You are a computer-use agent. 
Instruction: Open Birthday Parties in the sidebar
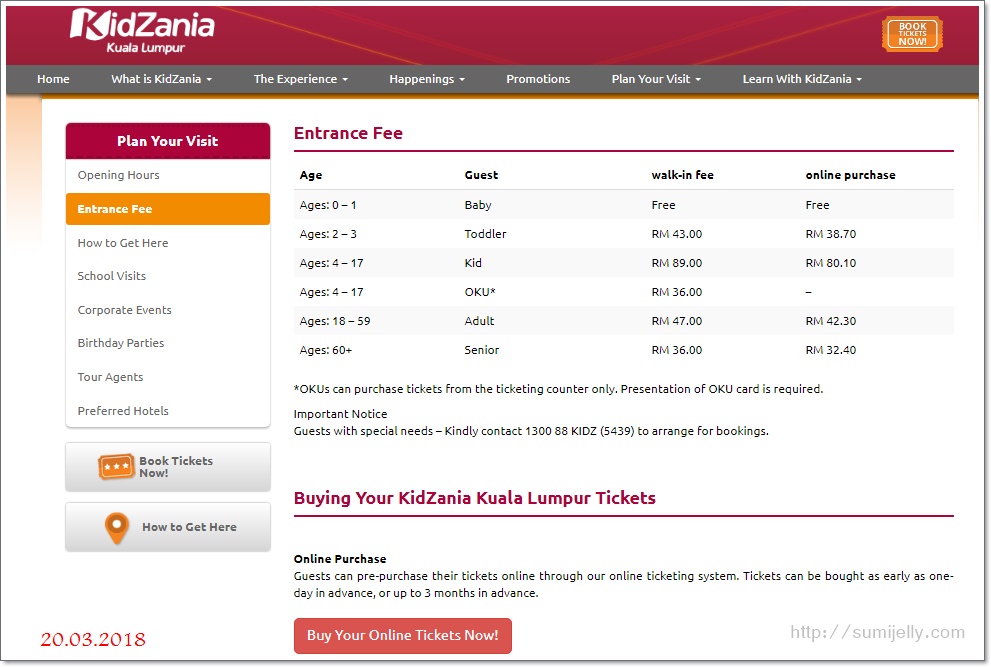[x=121, y=343]
